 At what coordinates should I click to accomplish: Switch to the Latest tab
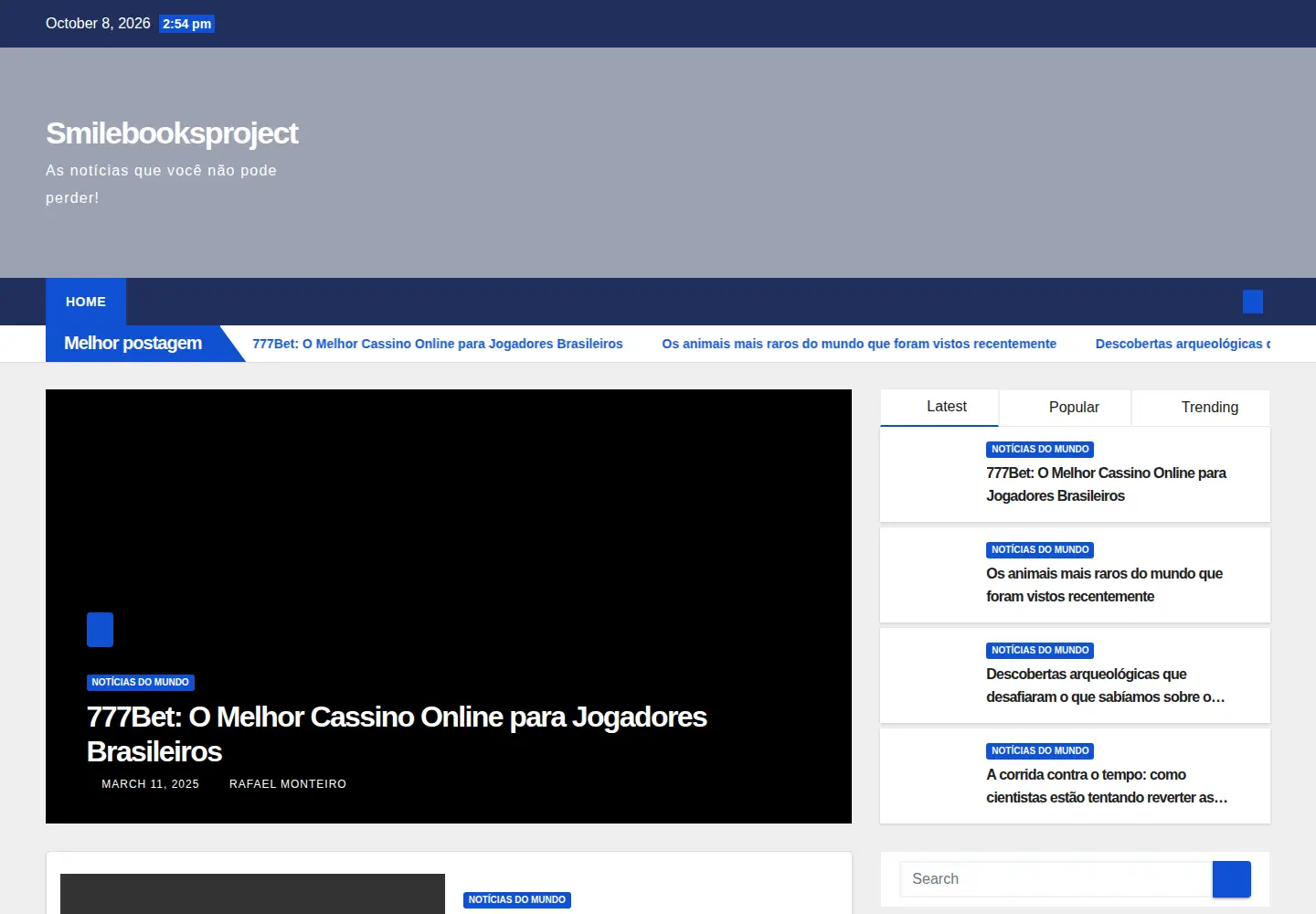pyautogui.click(x=939, y=408)
